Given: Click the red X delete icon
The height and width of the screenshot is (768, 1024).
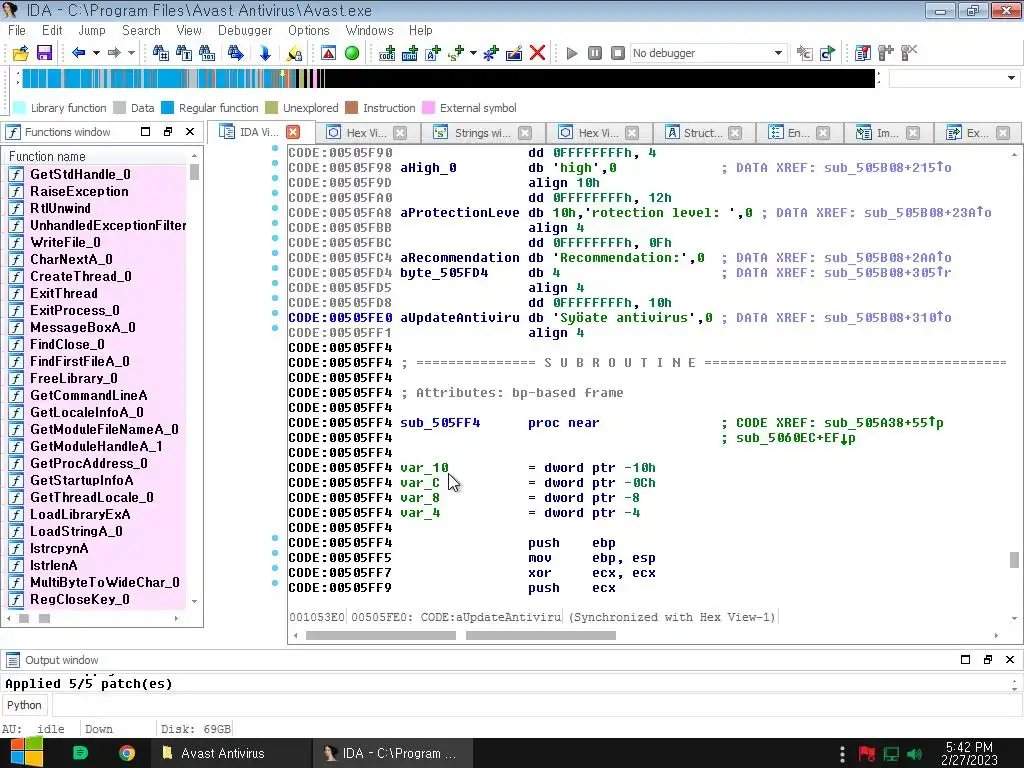Looking at the screenshot, I should 537,53.
